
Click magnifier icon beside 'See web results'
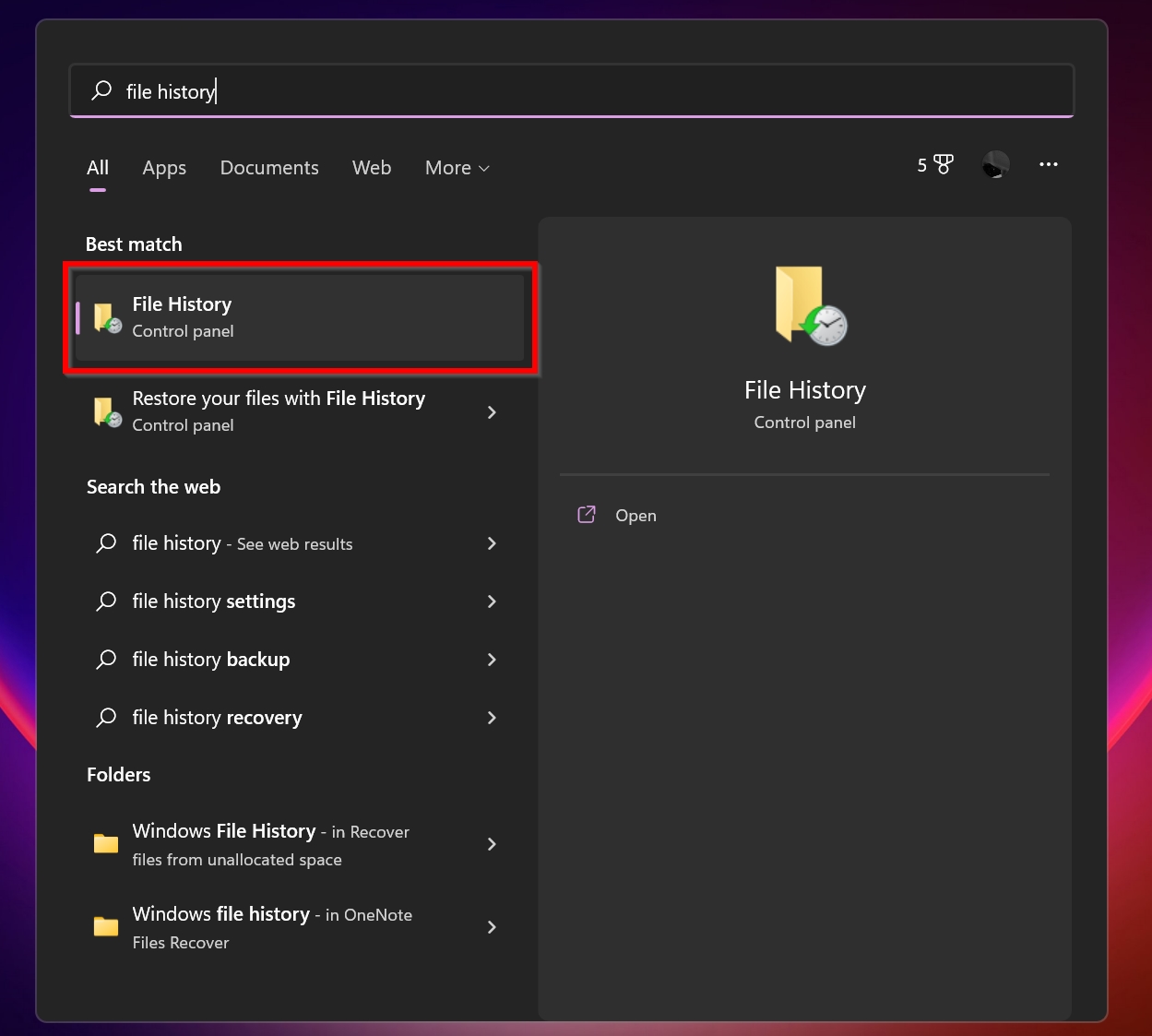point(106,543)
